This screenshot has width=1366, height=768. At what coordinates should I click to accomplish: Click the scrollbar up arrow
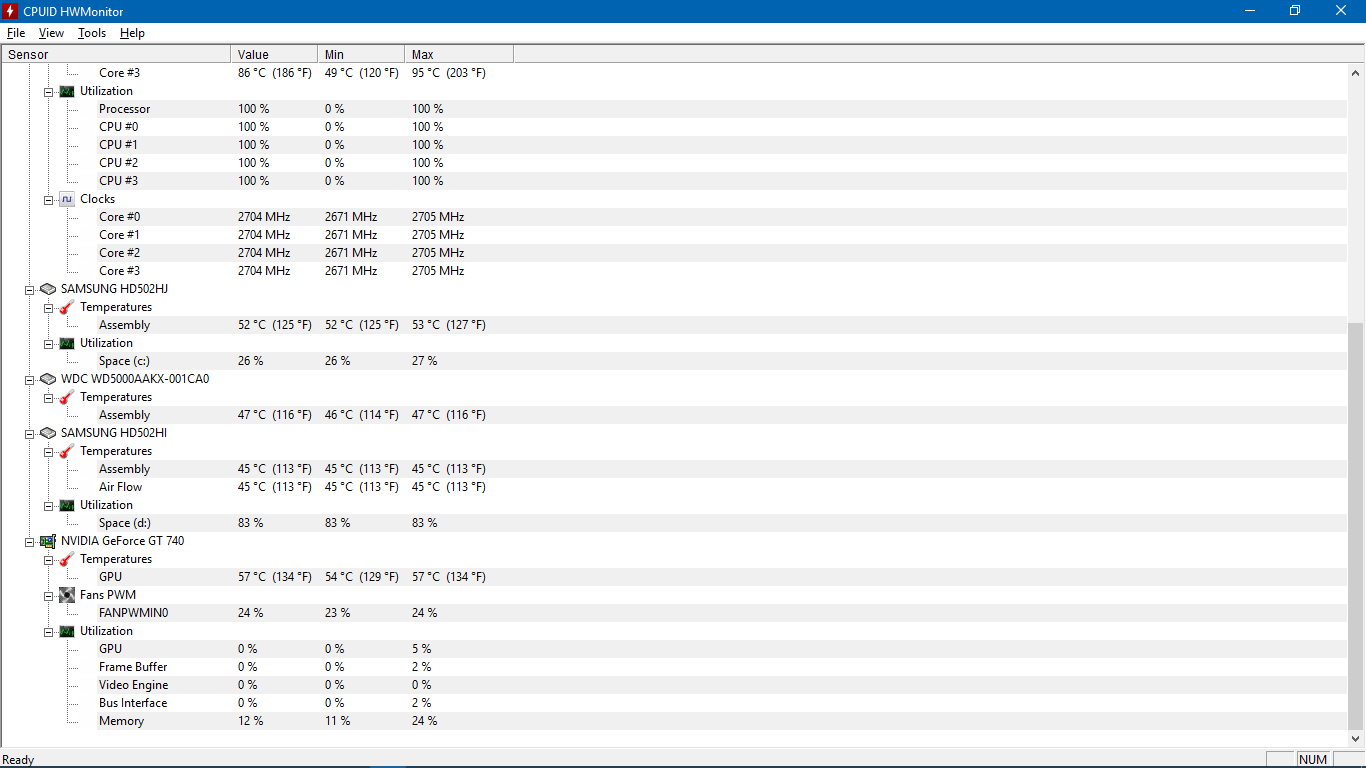pyautogui.click(x=1356, y=73)
